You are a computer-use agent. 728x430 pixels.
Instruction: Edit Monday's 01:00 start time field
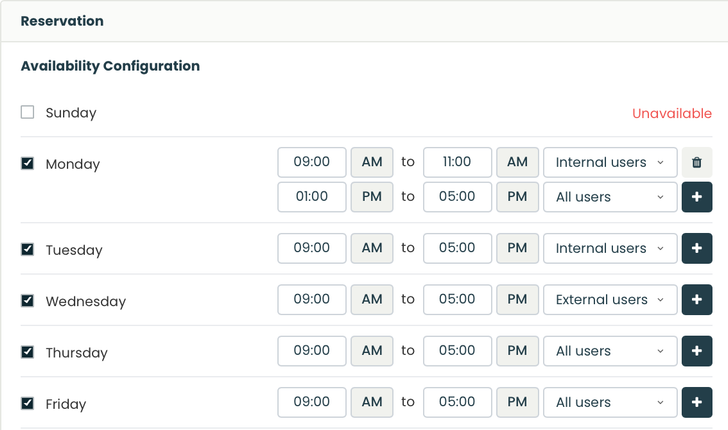tap(312, 197)
